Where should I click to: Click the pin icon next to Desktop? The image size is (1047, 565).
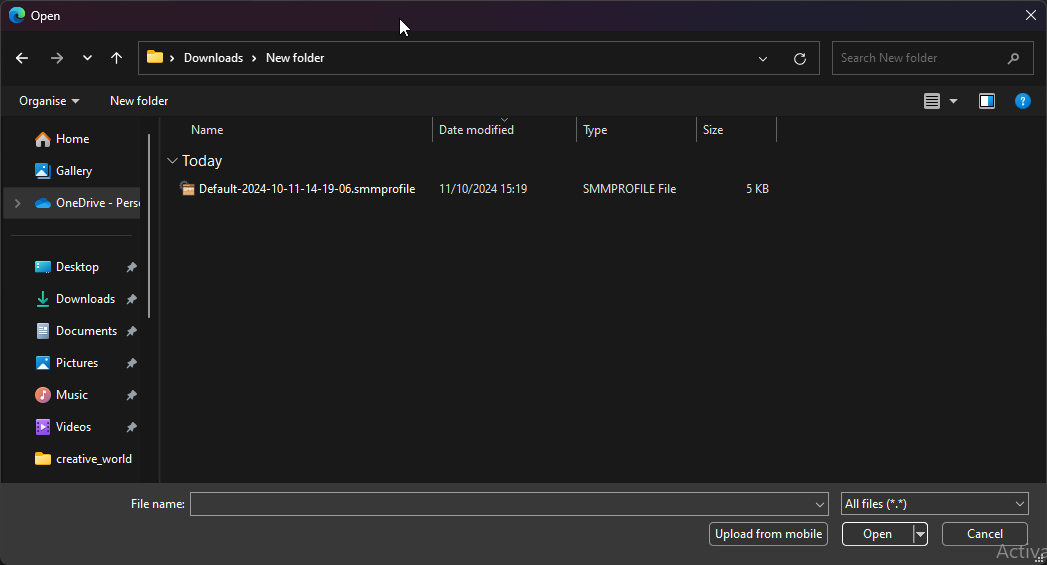(132, 267)
